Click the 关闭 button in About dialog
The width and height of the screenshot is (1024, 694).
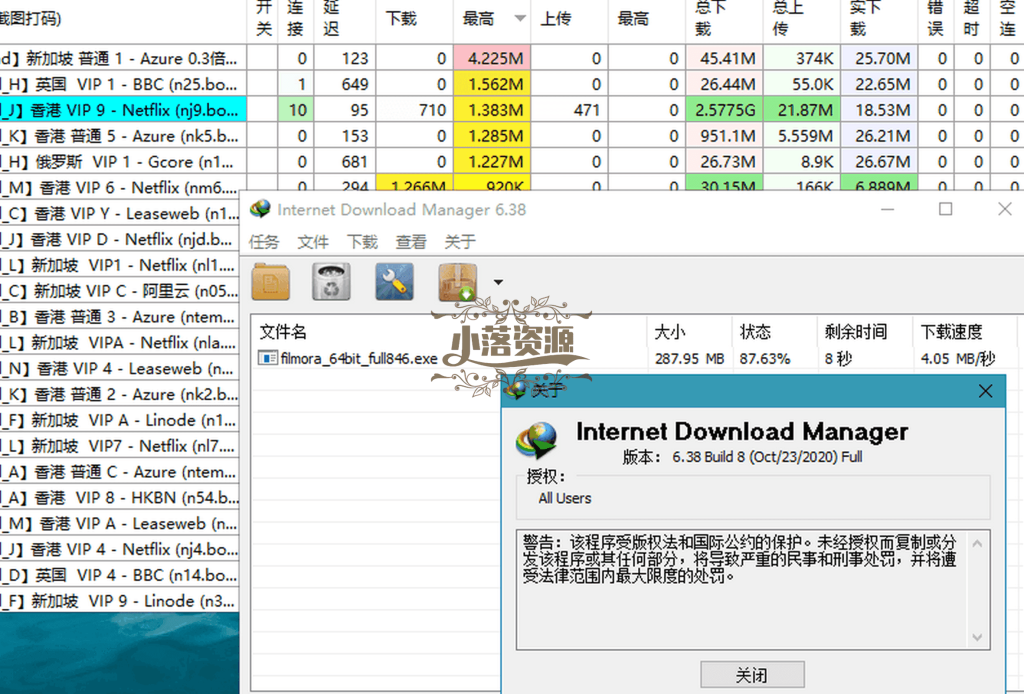pos(752,674)
